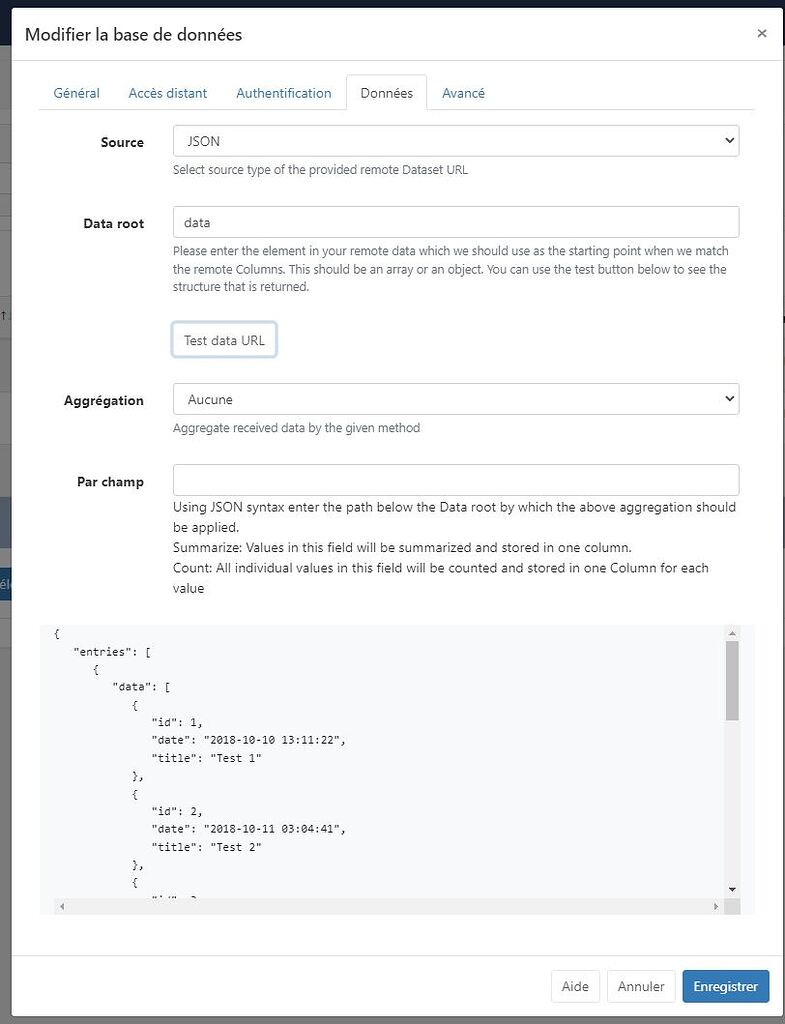Cancel the dialog via Annuler
The image size is (785, 1024).
(640, 986)
